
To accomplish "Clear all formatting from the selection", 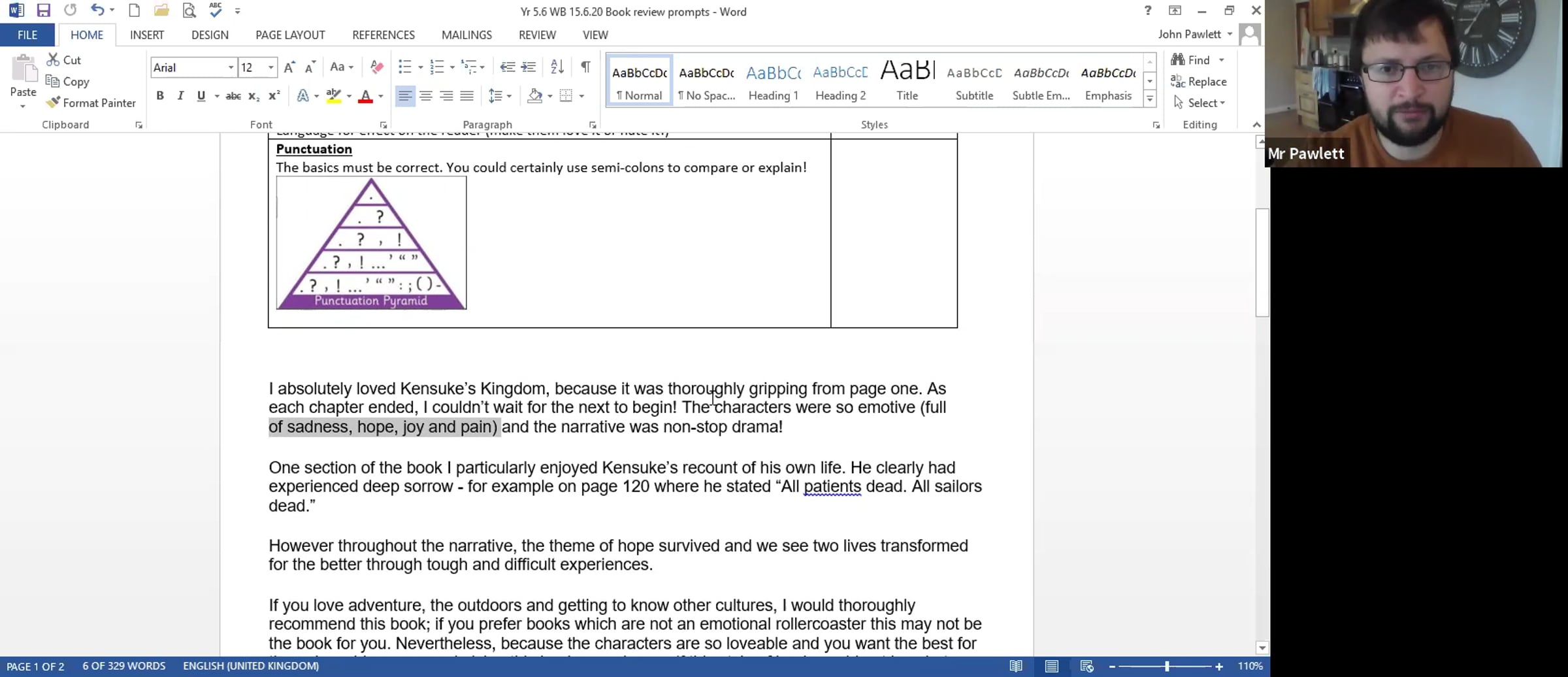I will click(377, 67).
